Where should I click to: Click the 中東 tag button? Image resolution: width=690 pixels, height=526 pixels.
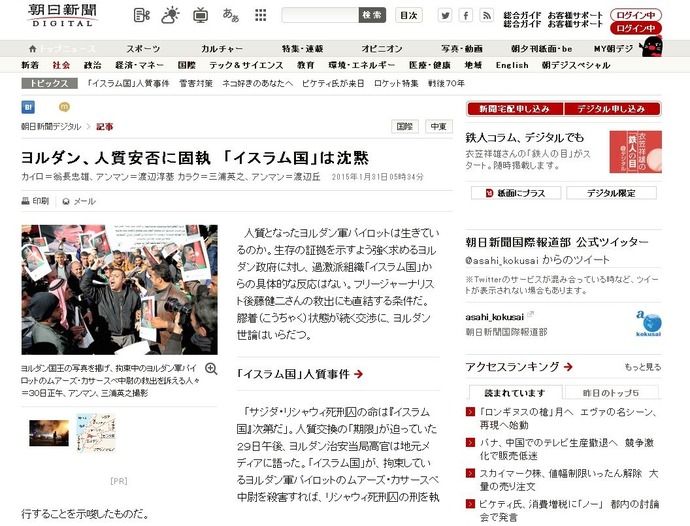439,127
